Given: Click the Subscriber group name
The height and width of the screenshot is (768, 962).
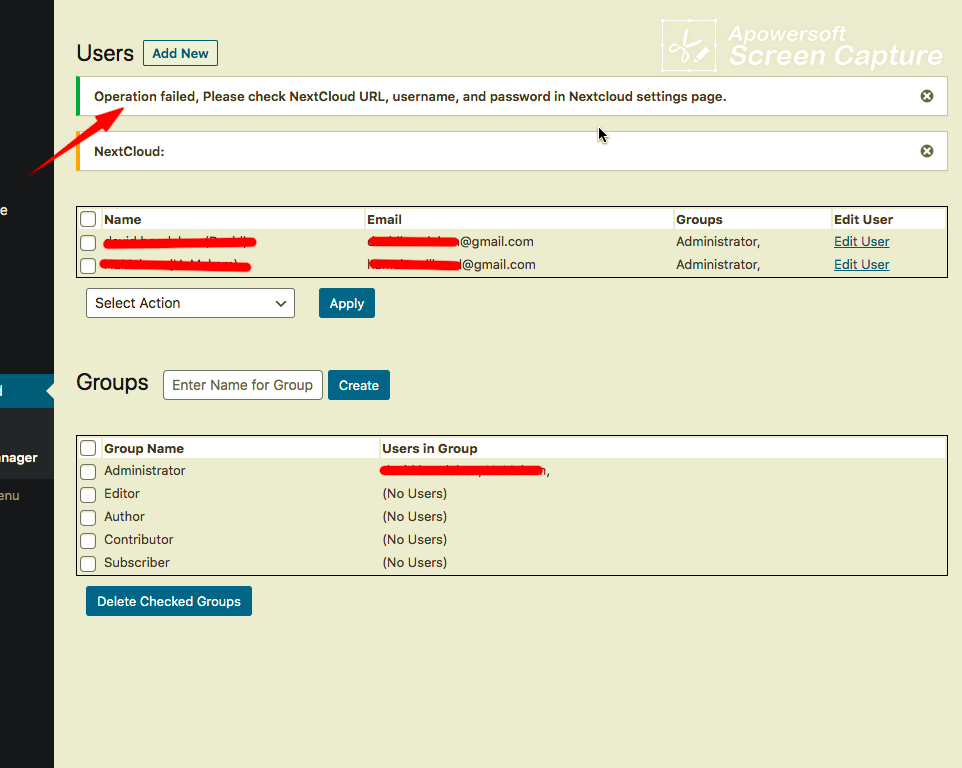Looking at the screenshot, I should point(136,563).
